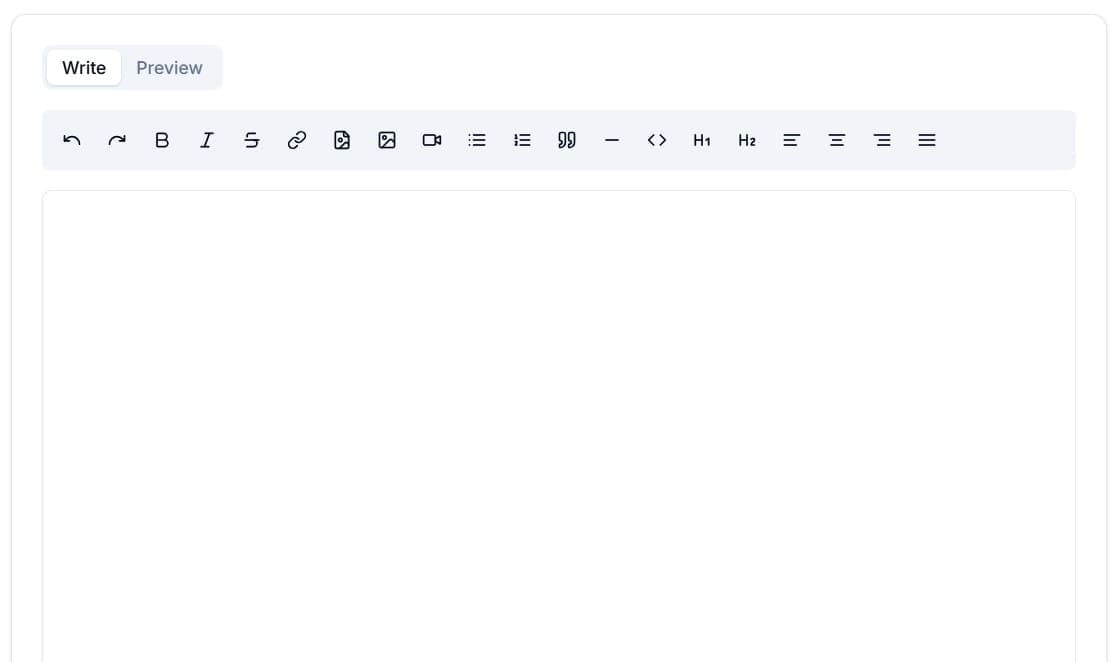This screenshot has width=1111, height=662.
Task: Insert an image with the picture icon
Action: (x=387, y=140)
